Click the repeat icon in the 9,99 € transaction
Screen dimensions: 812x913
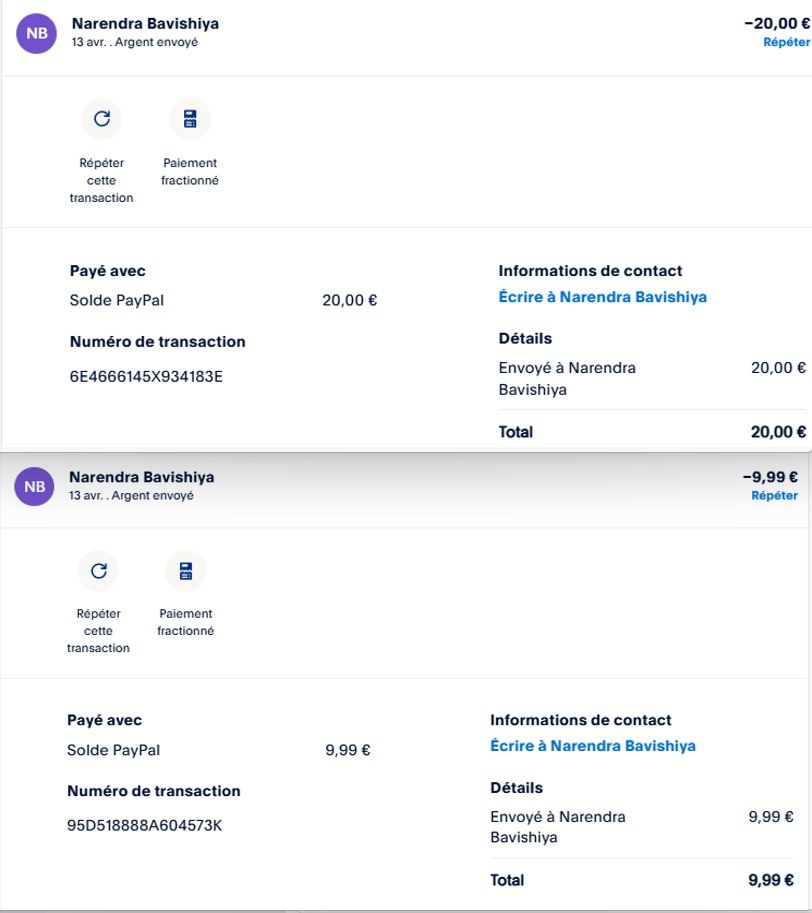[x=98, y=571]
